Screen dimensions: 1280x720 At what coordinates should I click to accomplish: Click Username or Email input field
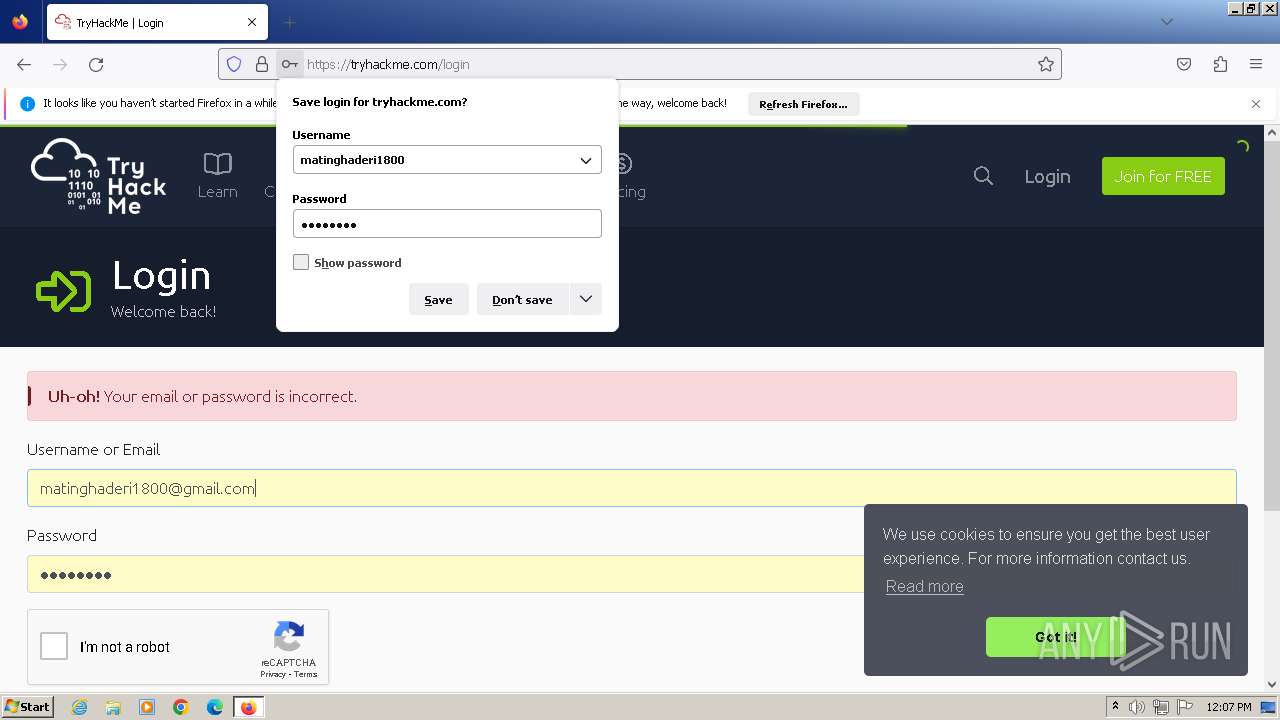(632, 488)
